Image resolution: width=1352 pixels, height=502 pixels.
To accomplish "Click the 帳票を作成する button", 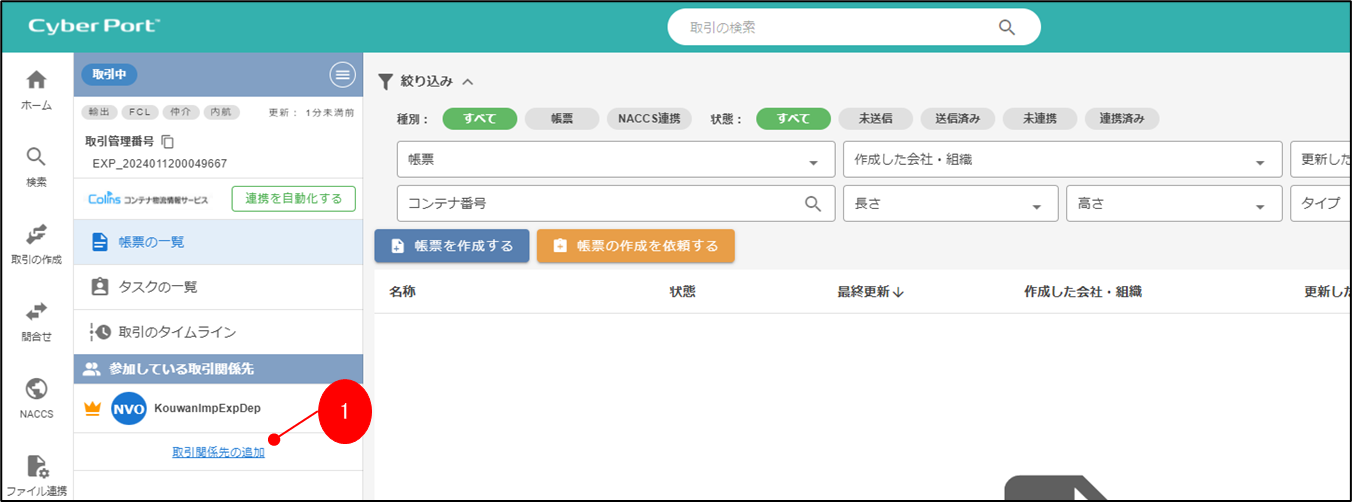I will coord(452,246).
